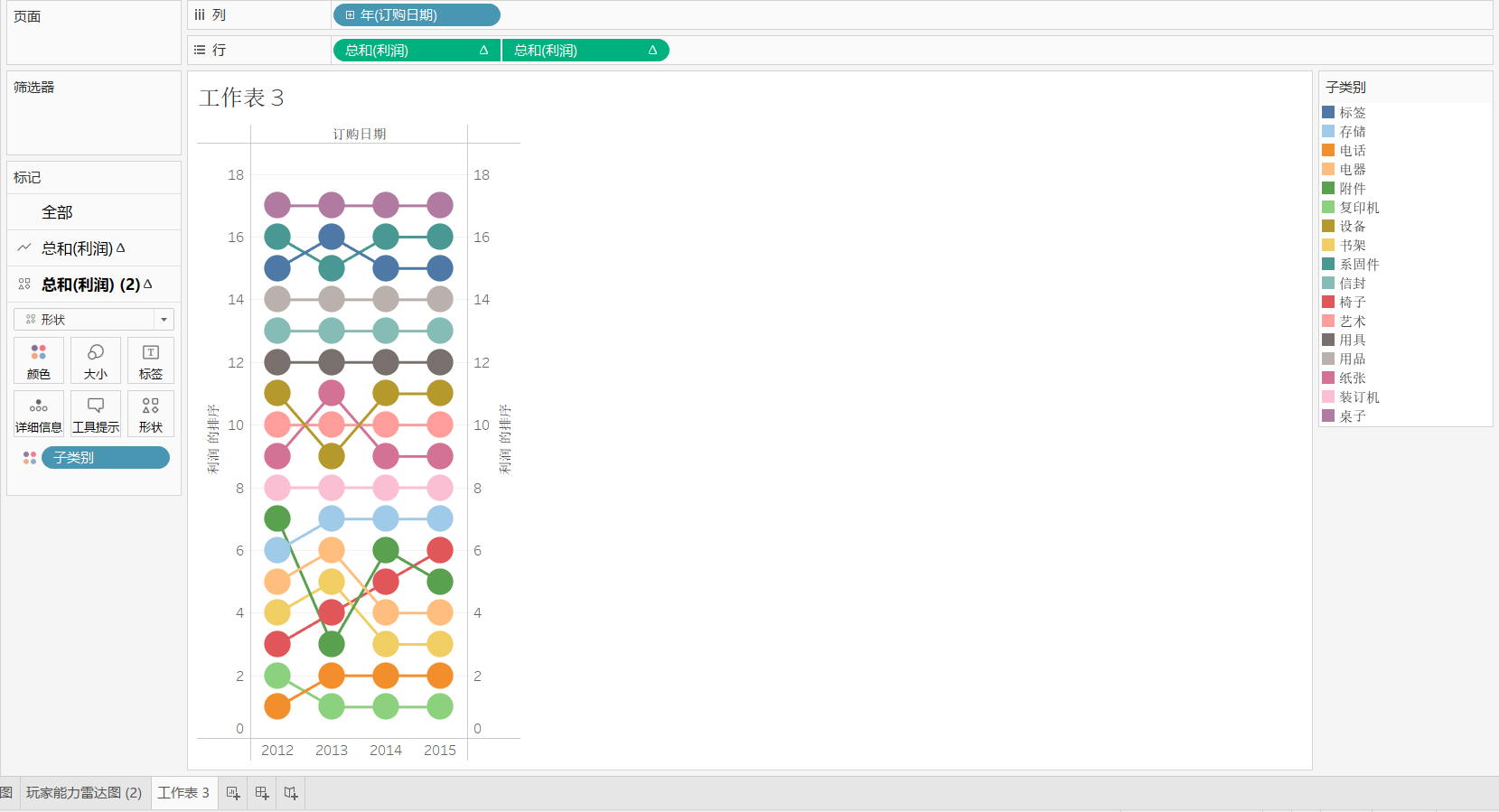The image size is (1499, 812).
Task: Select 椅子 in the legend
Action: [x=1353, y=302]
